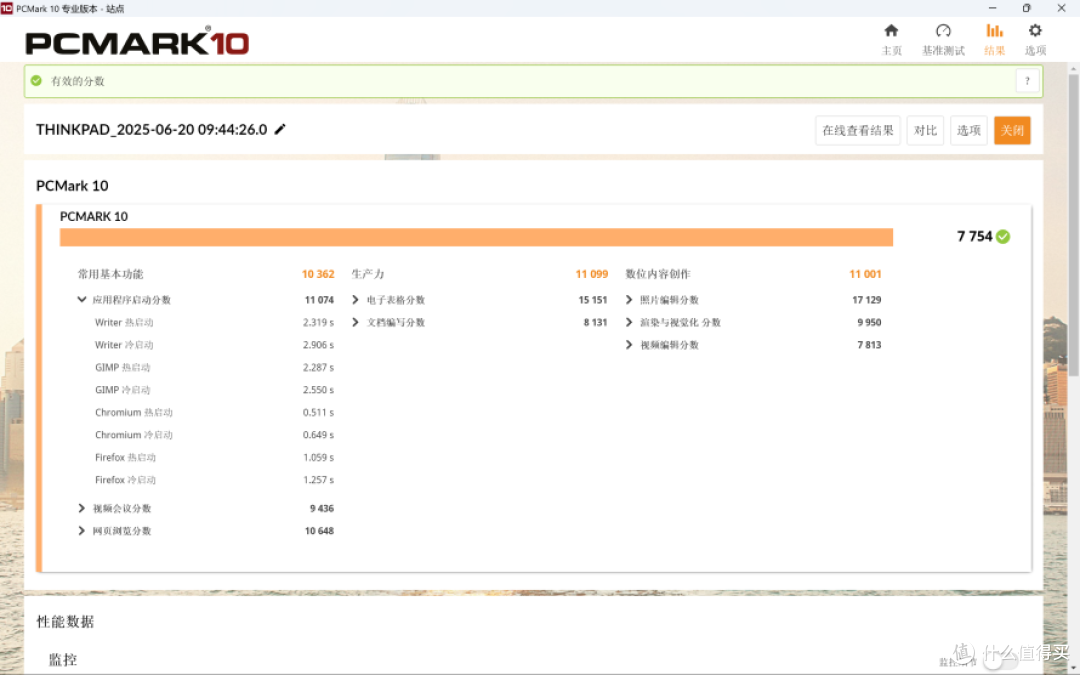Click the 常用基本功能 heading
The image size is (1080, 675).
(x=110, y=274)
